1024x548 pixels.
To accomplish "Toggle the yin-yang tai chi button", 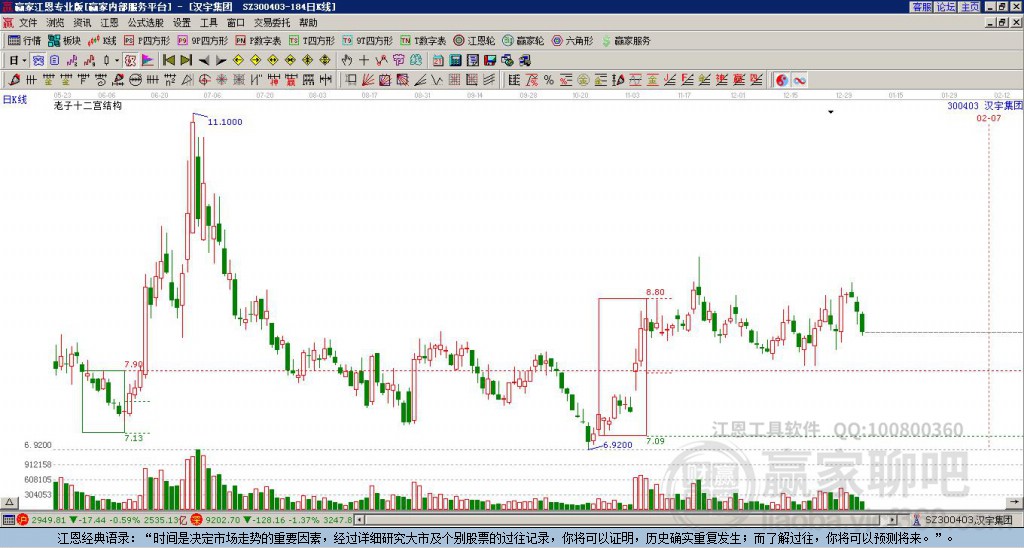I will (x=782, y=80).
